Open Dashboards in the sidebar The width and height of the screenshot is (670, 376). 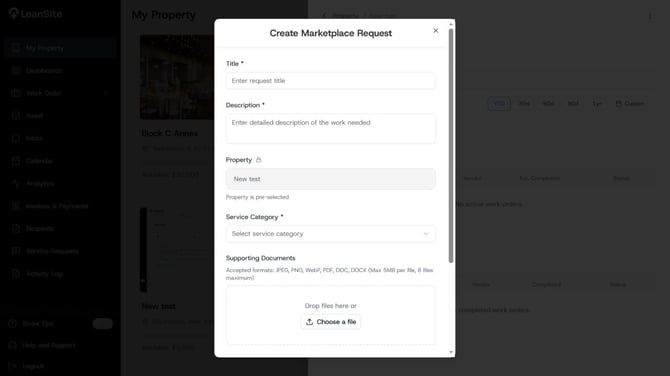pyautogui.click(x=44, y=70)
